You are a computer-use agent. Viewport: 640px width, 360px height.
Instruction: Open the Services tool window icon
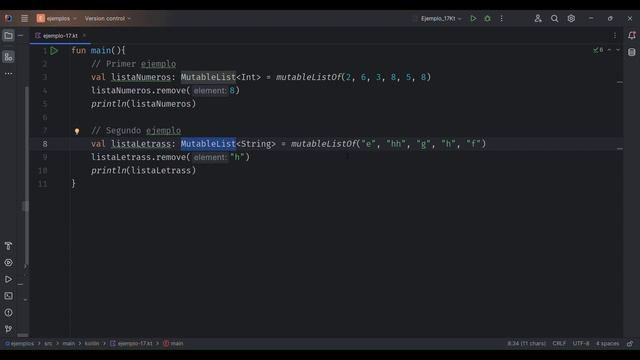pyautogui.click(x=8, y=262)
